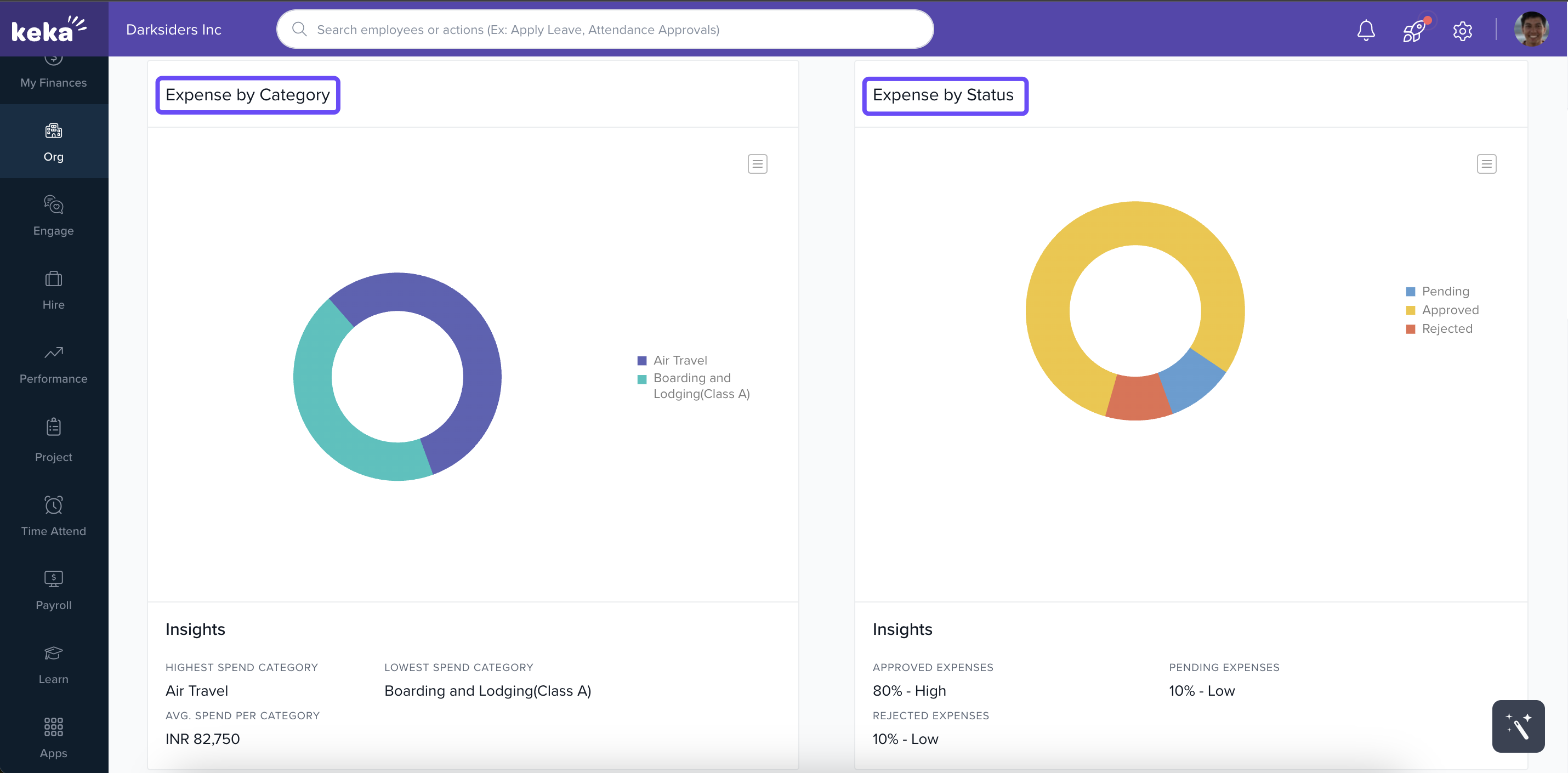The height and width of the screenshot is (773, 1568).
Task: Select Org in the sidebar
Action: (54, 141)
